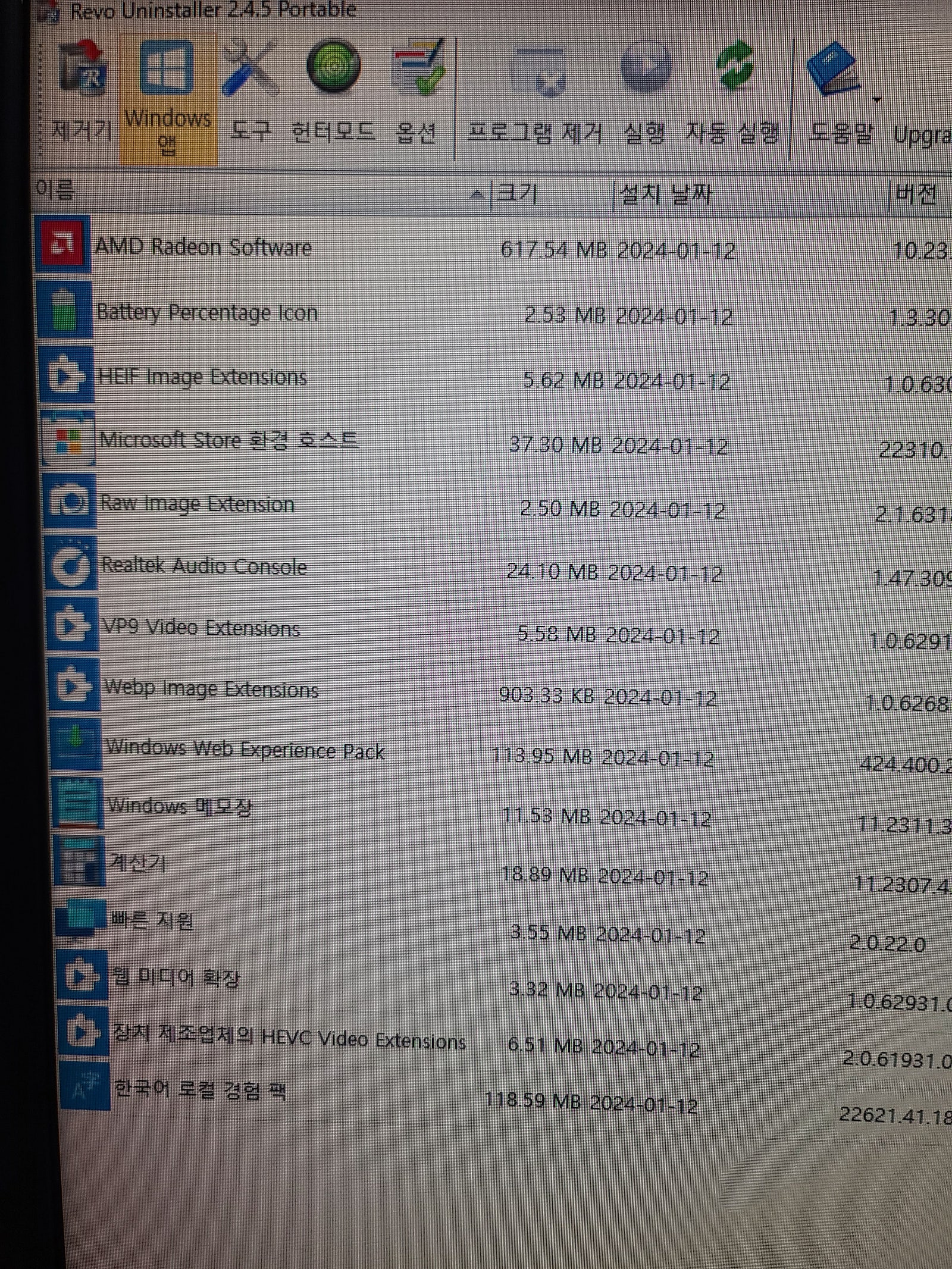Select the VP9 Video Extensions icon
Screen dimensions: 952x1269
[74, 625]
